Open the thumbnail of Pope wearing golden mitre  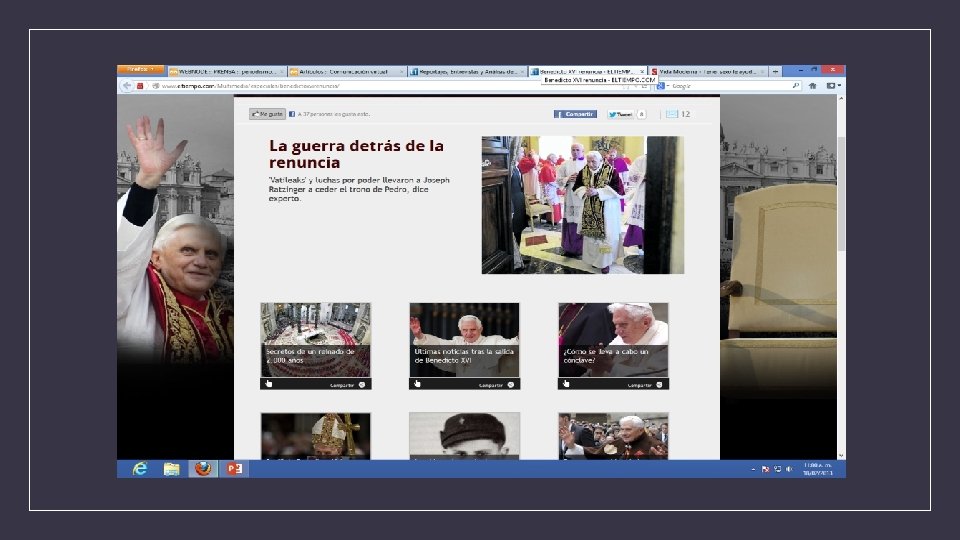[x=315, y=436]
